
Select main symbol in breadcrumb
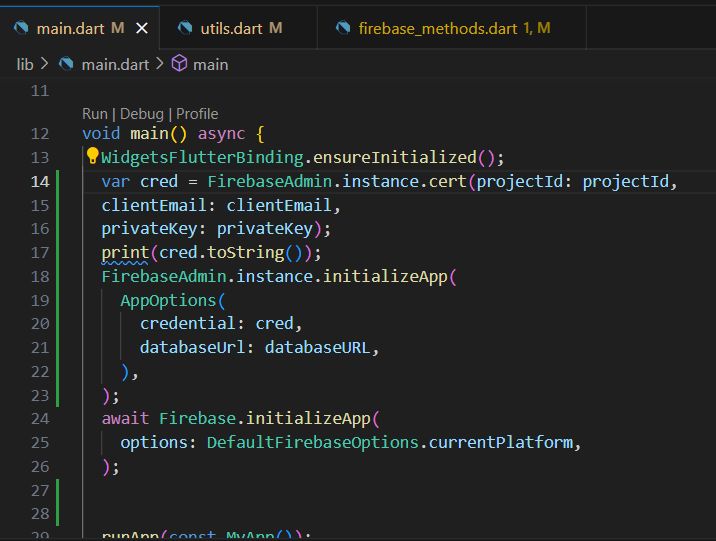click(211, 64)
